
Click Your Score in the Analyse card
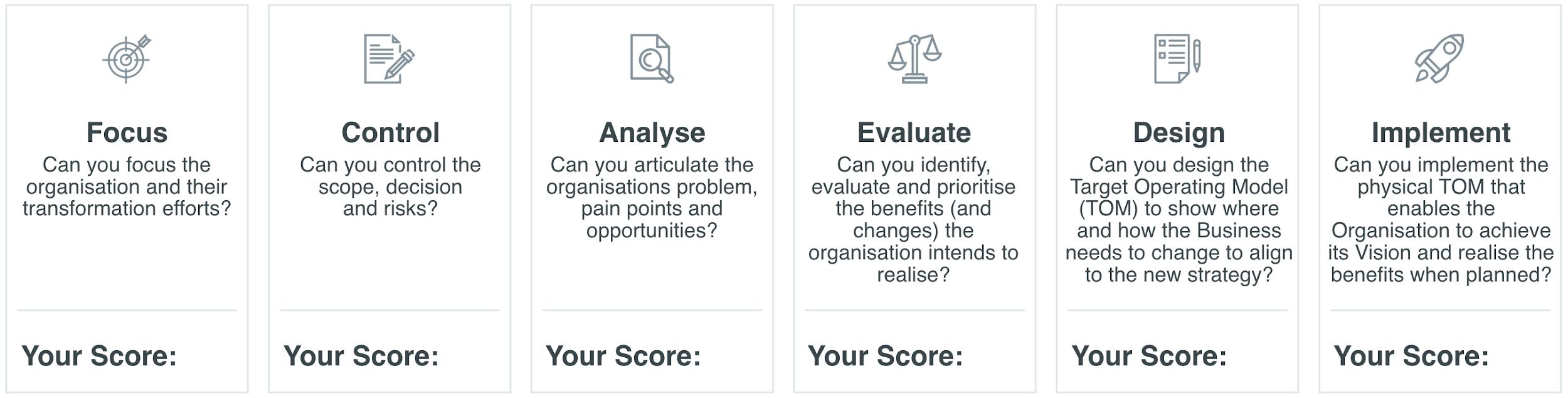623,356
